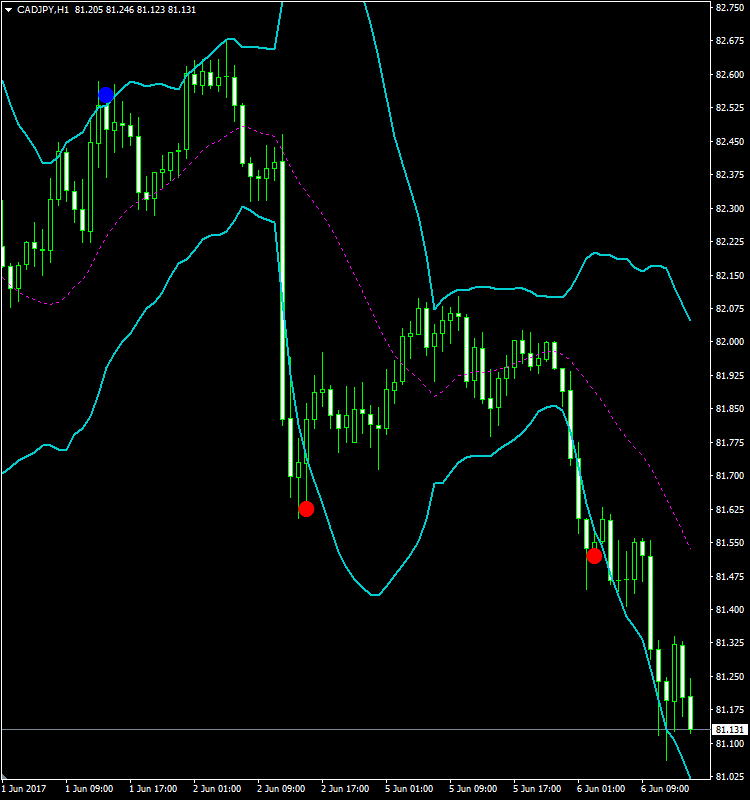Open the chart menu triangle beside CADJPY,H1
Image resolution: width=750 pixels, height=800 pixels.
click(x=8, y=10)
